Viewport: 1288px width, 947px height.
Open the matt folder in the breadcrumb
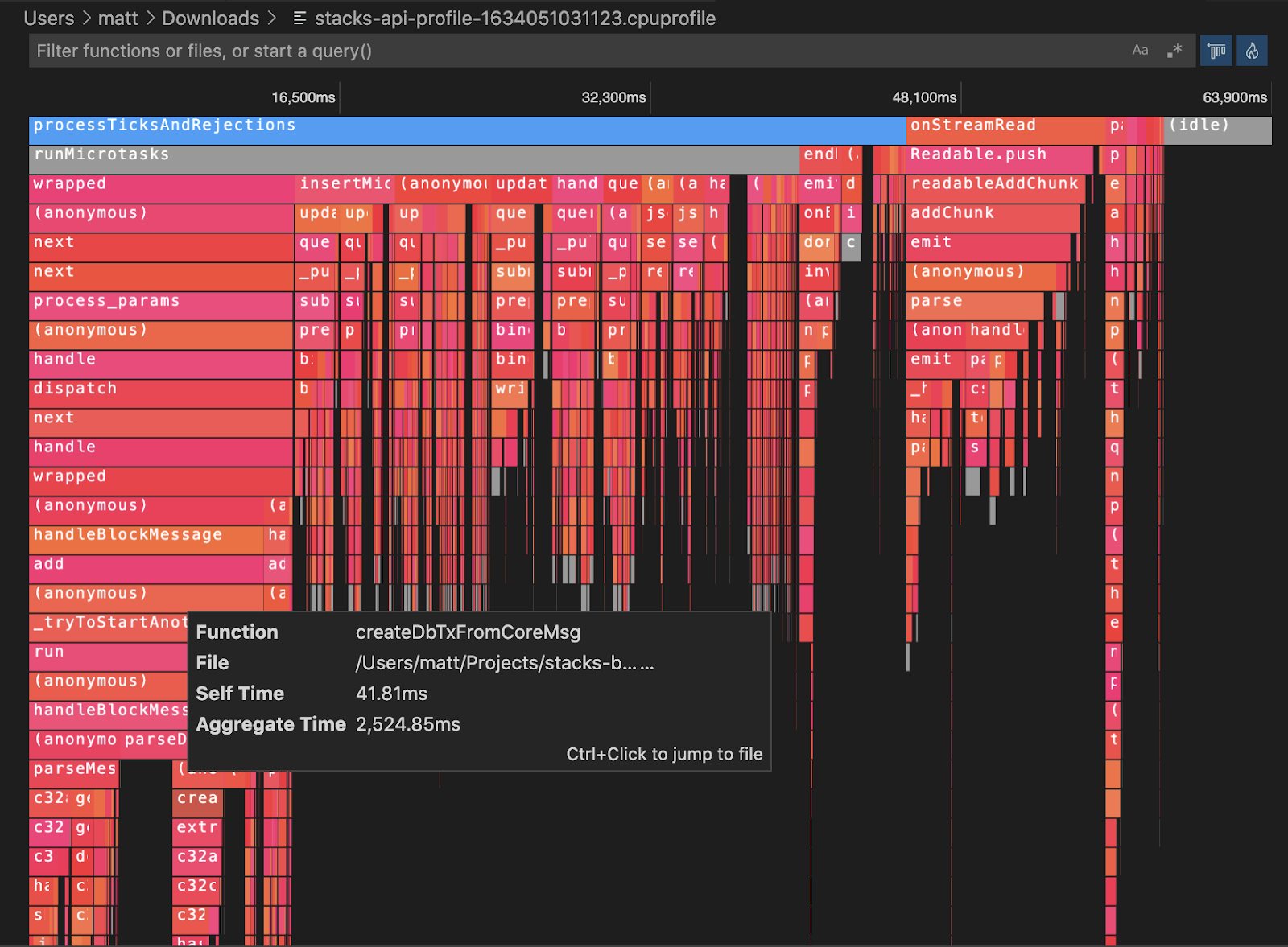tap(118, 18)
